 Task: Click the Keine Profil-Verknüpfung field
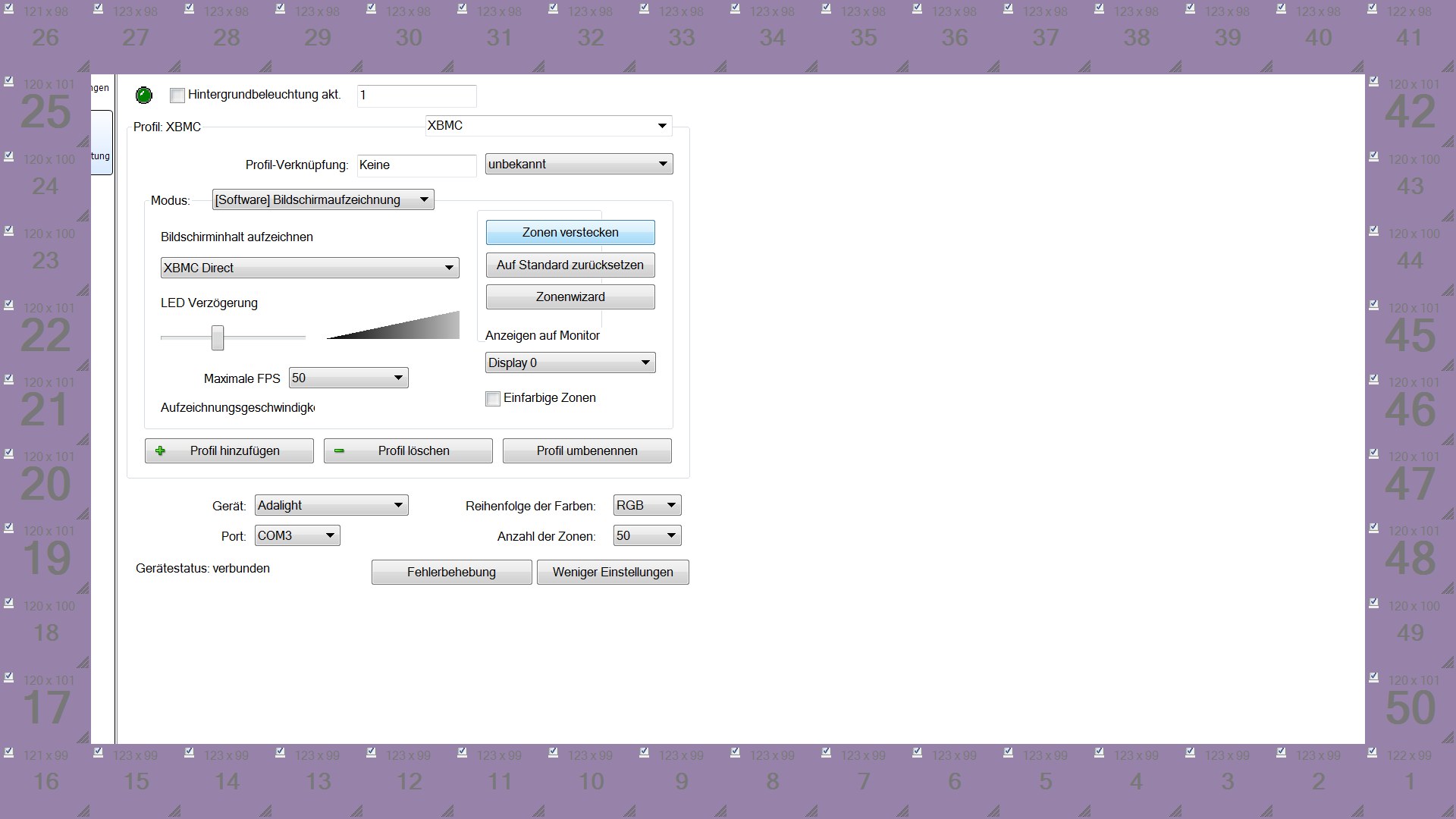tap(416, 165)
